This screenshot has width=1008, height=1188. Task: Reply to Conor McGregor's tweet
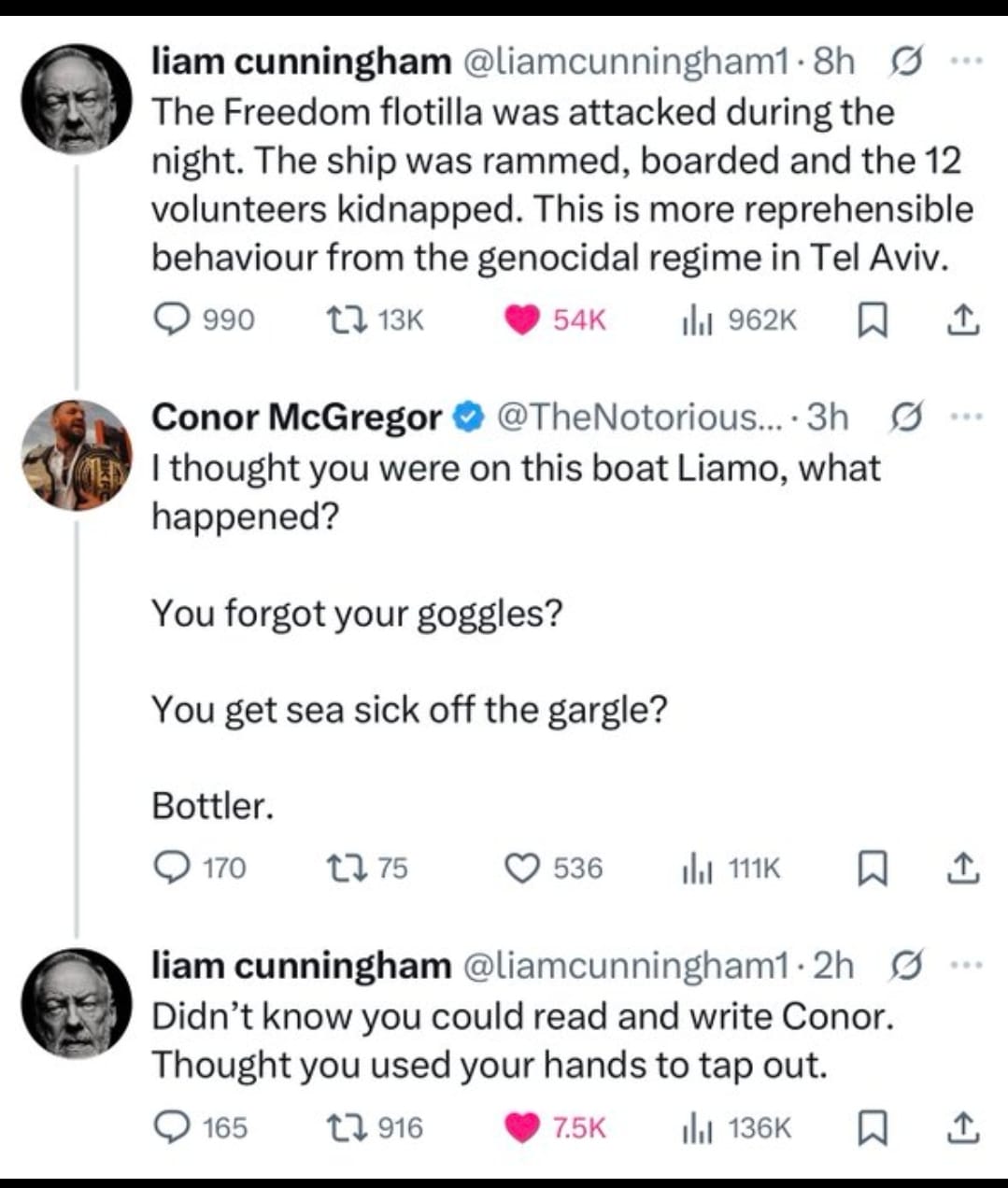pyautogui.click(x=172, y=869)
